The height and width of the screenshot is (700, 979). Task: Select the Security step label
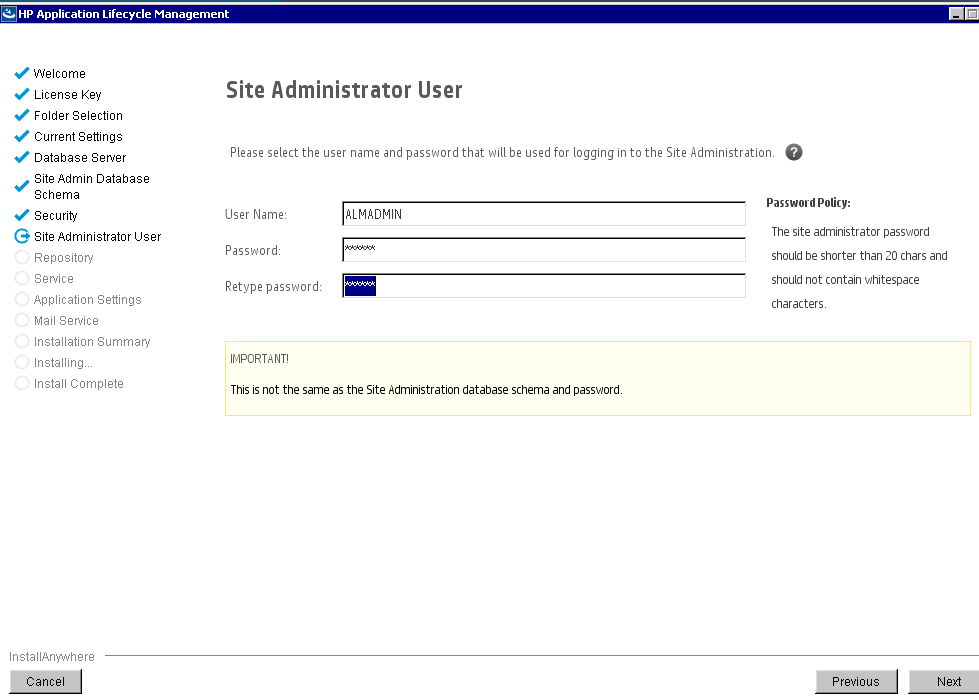56,216
